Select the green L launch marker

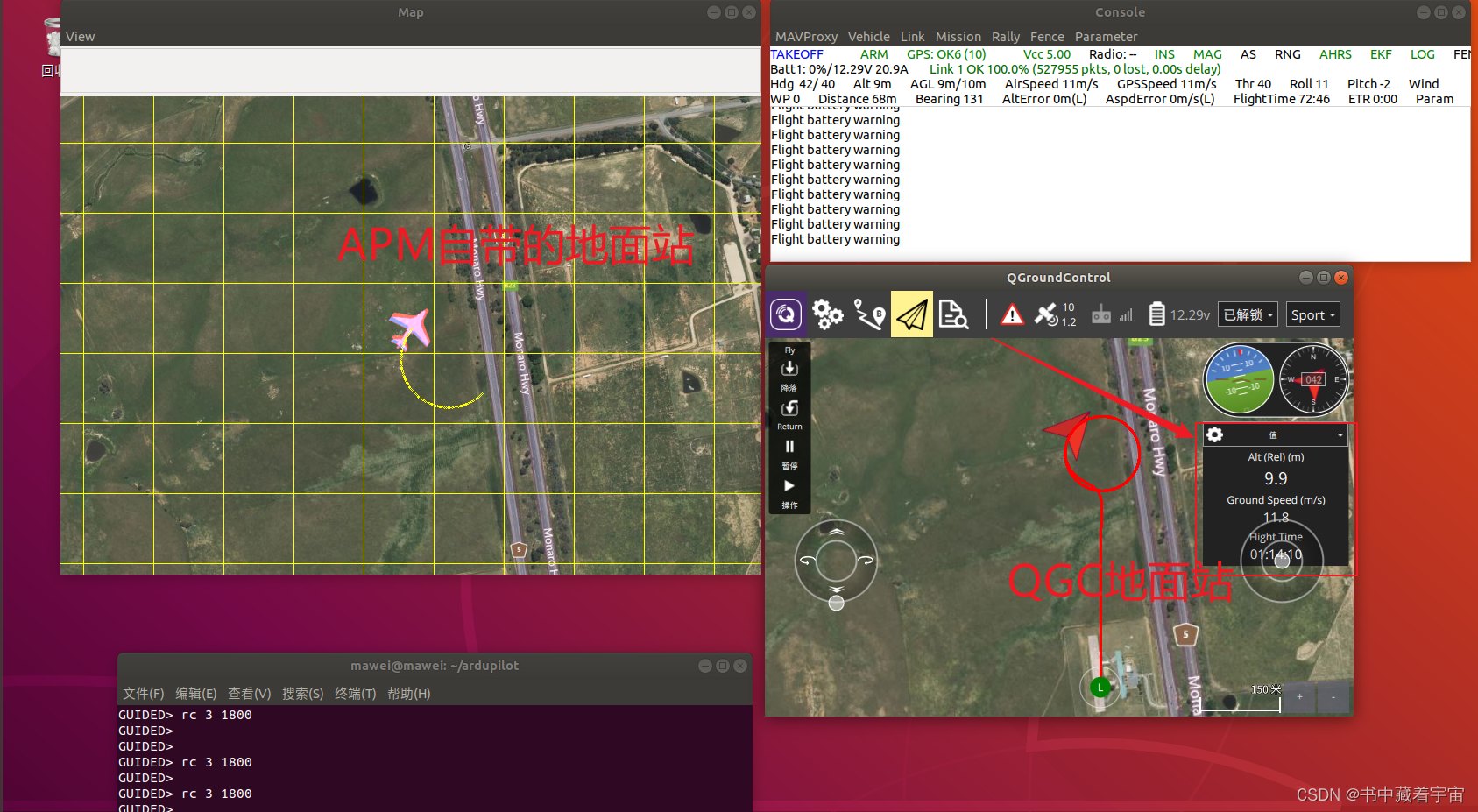1100,688
